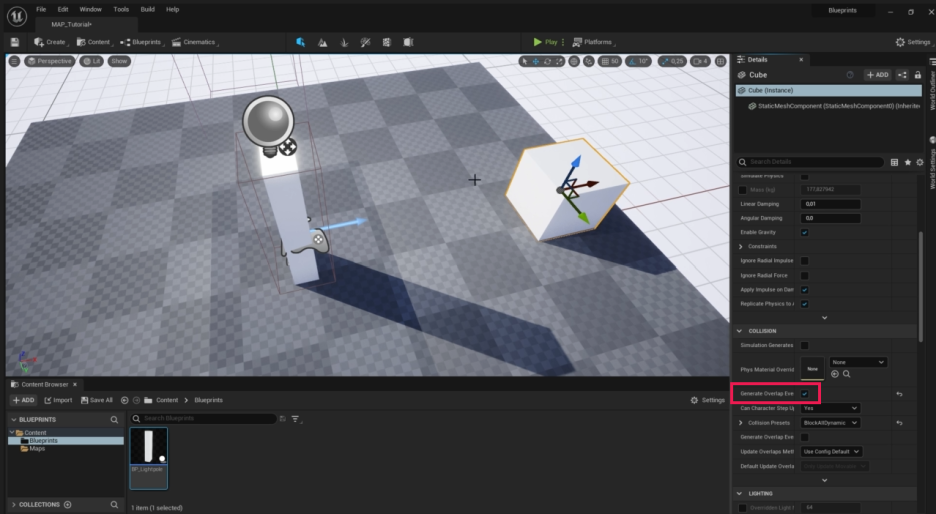Activate the viewport select (arrow) tool

tap(524, 61)
